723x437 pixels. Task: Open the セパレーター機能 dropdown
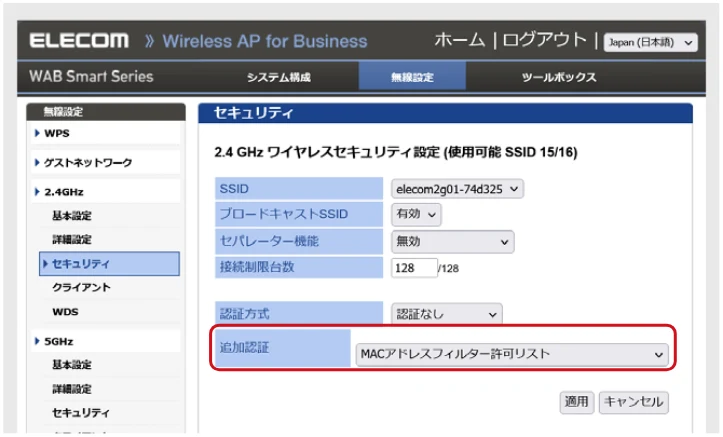pyautogui.click(x=452, y=242)
